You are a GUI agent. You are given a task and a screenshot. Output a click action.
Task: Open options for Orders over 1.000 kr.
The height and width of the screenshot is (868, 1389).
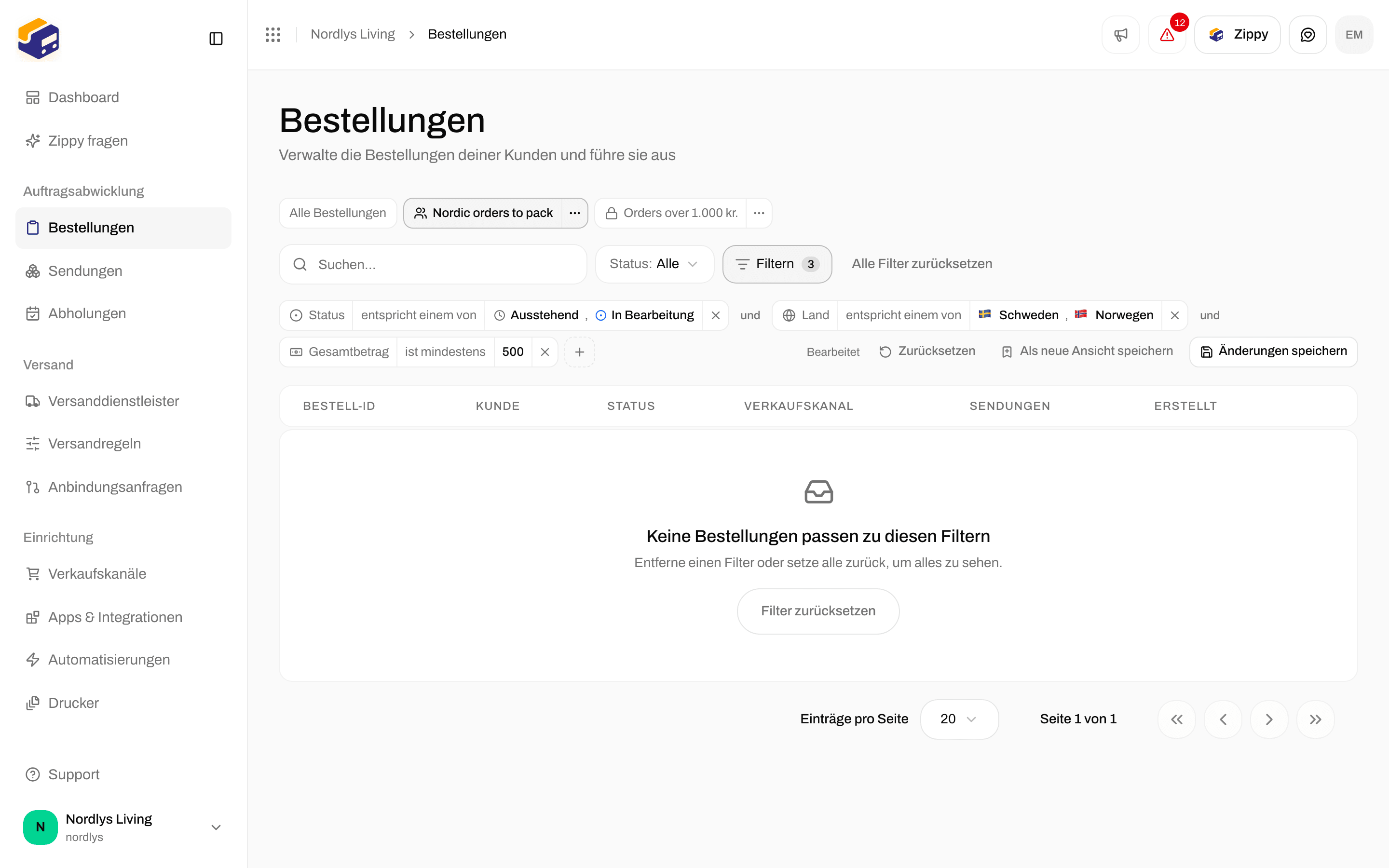(x=759, y=213)
